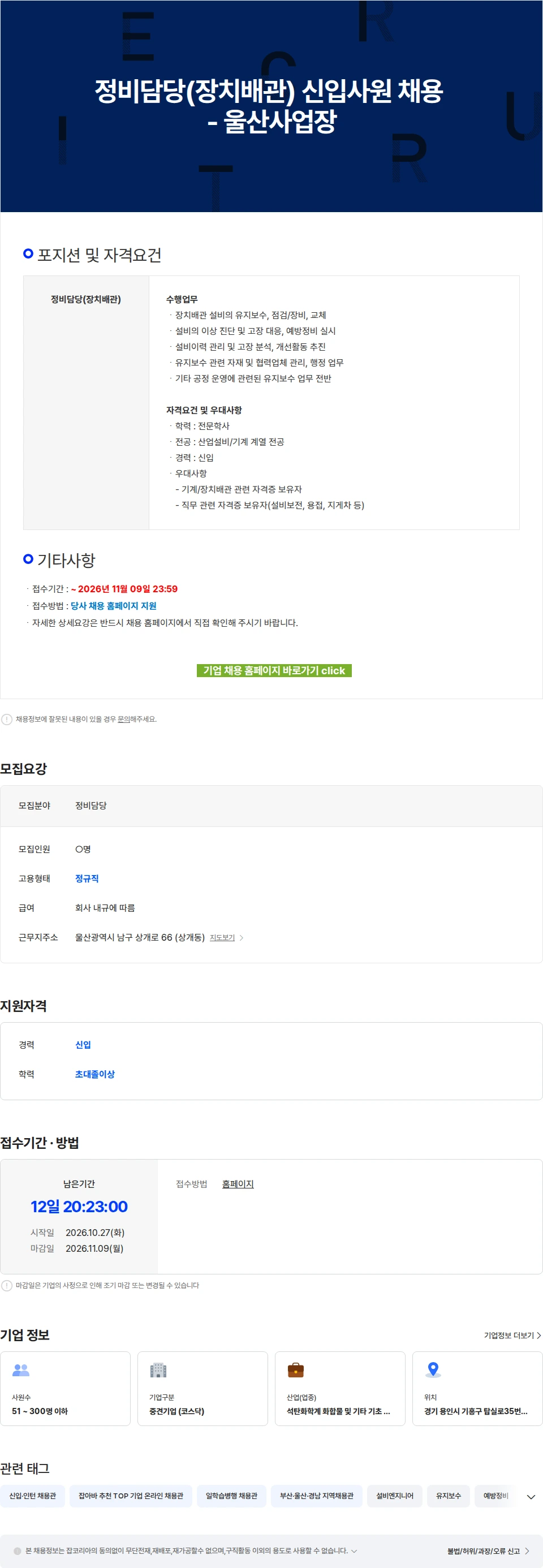Image resolution: width=543 pixels, height=1568 pixels.
Task: Open the 문의 link in the notice
Action: [123, 719]
